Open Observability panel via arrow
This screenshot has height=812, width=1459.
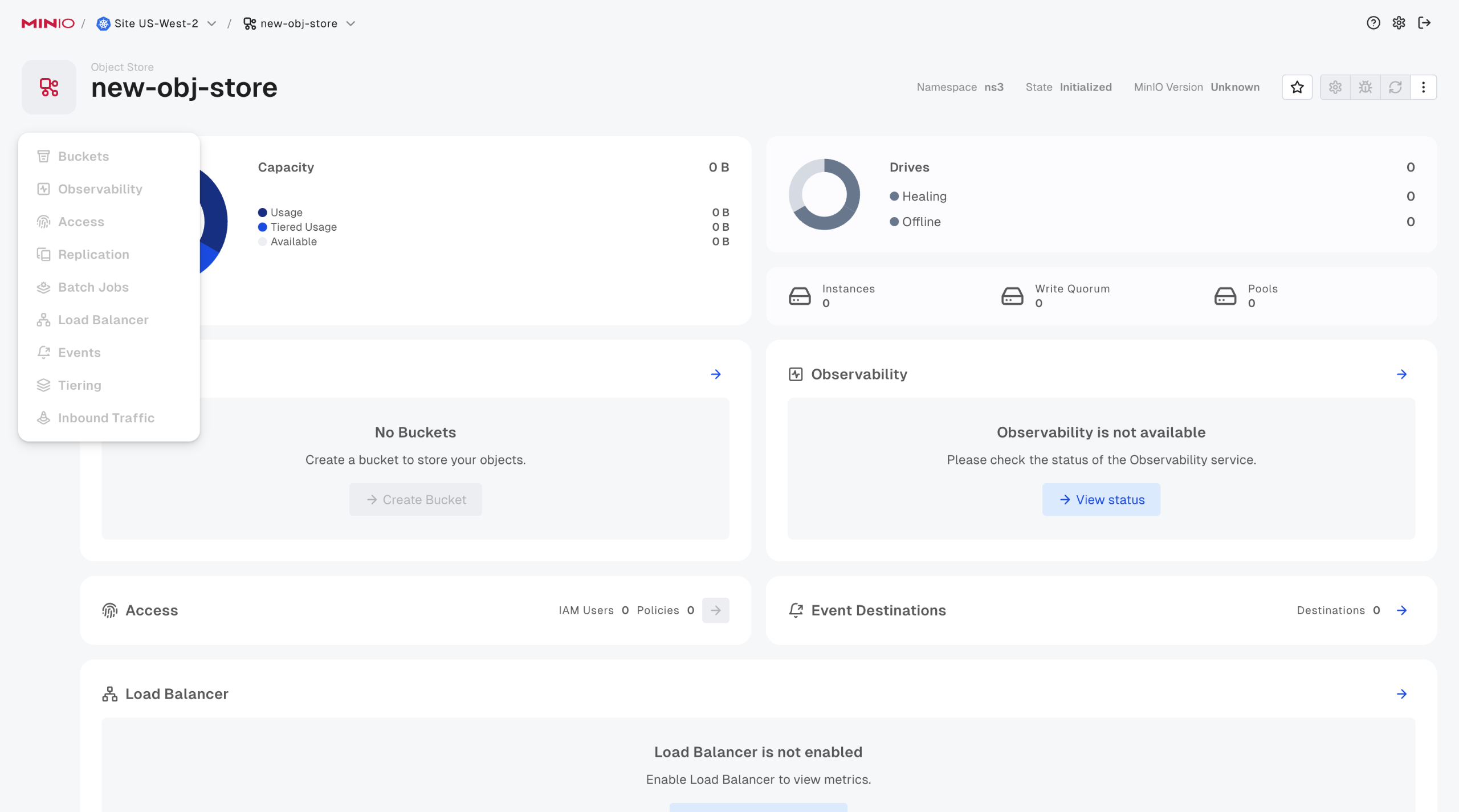point(1401,374)
